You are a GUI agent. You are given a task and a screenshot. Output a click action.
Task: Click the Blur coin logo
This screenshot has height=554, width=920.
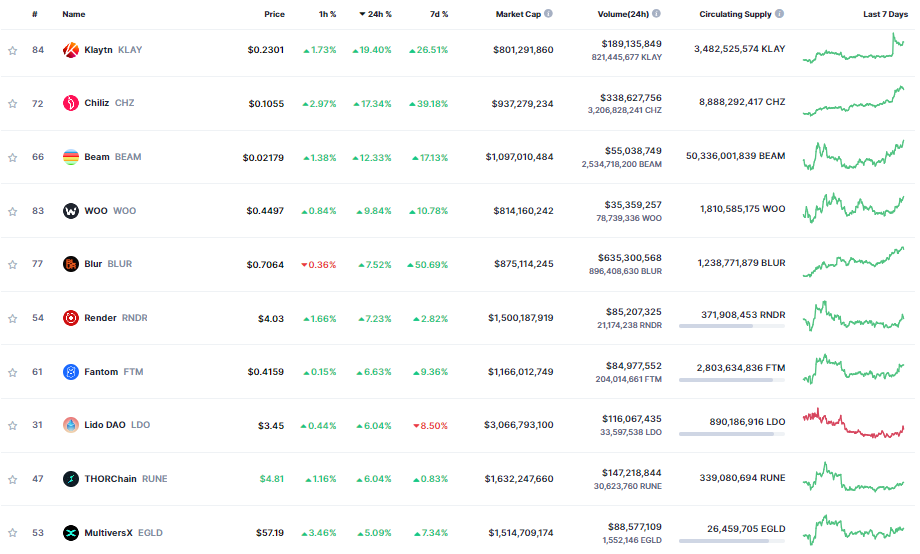click(x=71, y=264)
